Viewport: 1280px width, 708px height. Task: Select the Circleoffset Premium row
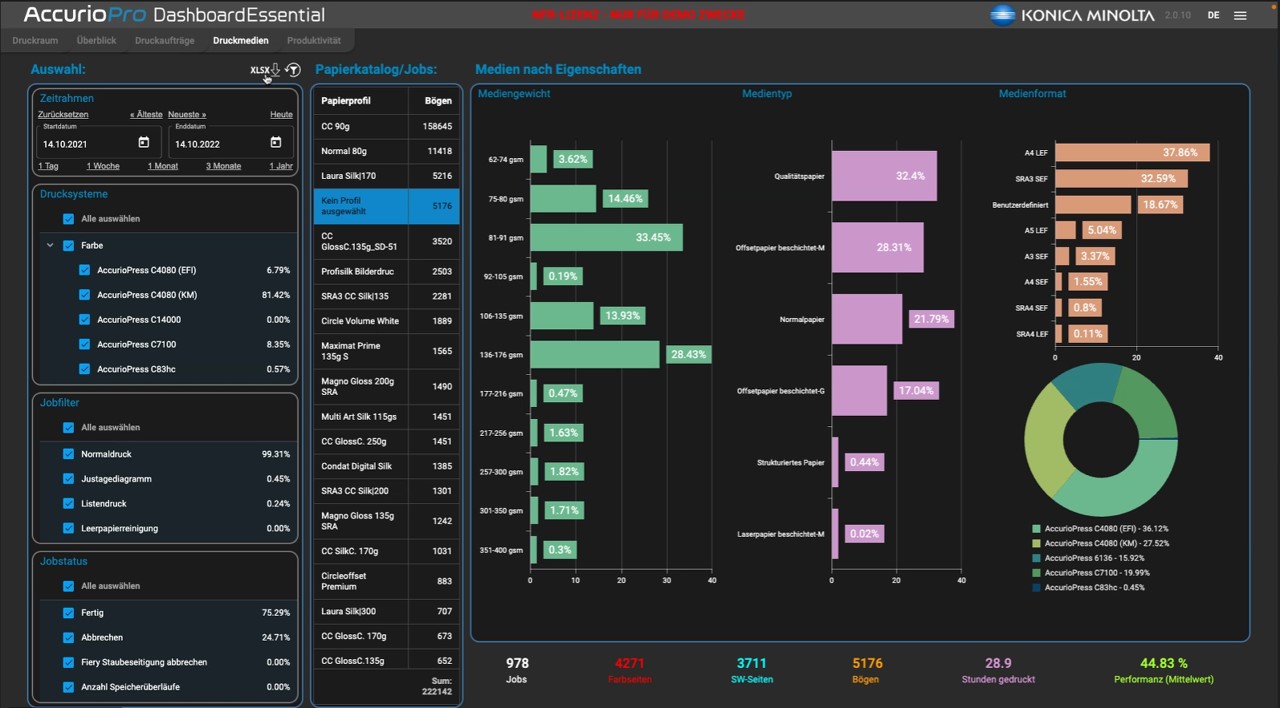pos(386,581)
